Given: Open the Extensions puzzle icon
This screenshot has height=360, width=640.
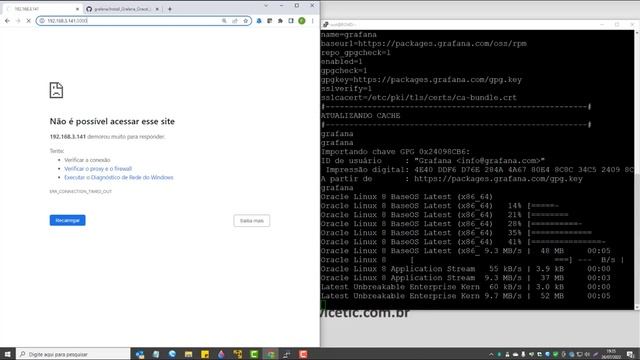Looking at the screenshot, I should (280, 21).
